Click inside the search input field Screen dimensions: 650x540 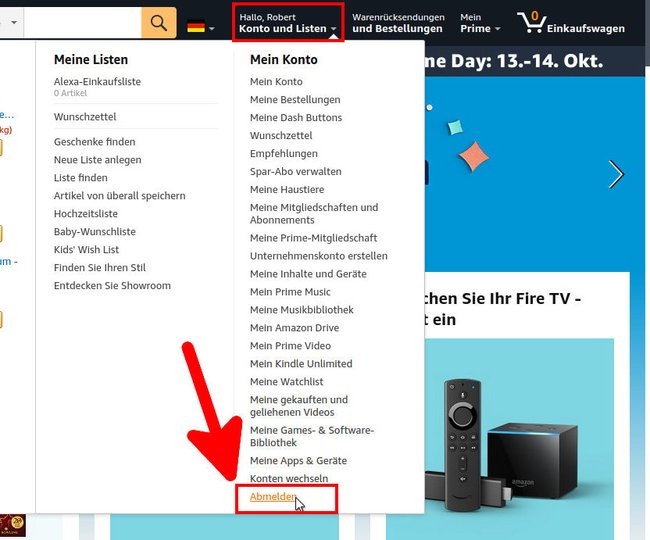pyautogui.click(x=82, y=23)
